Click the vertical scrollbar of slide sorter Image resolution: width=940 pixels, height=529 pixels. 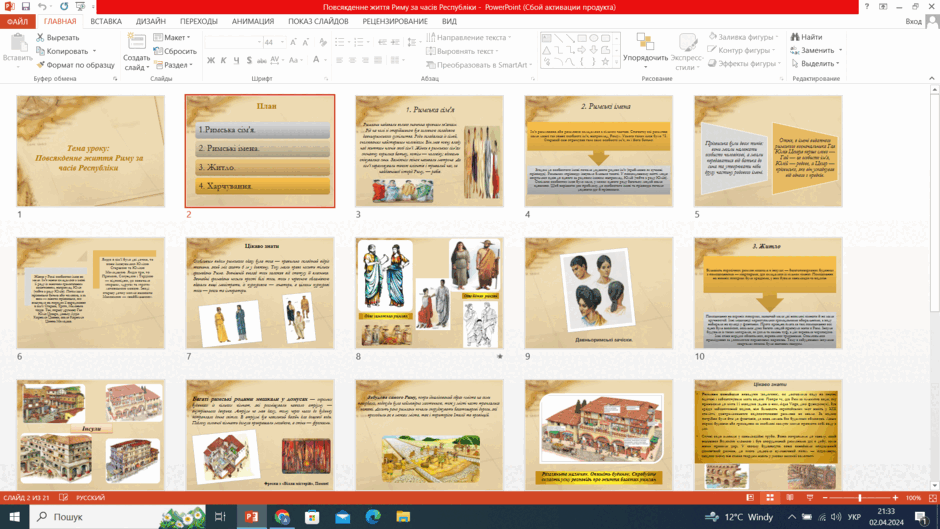[933, 287]
